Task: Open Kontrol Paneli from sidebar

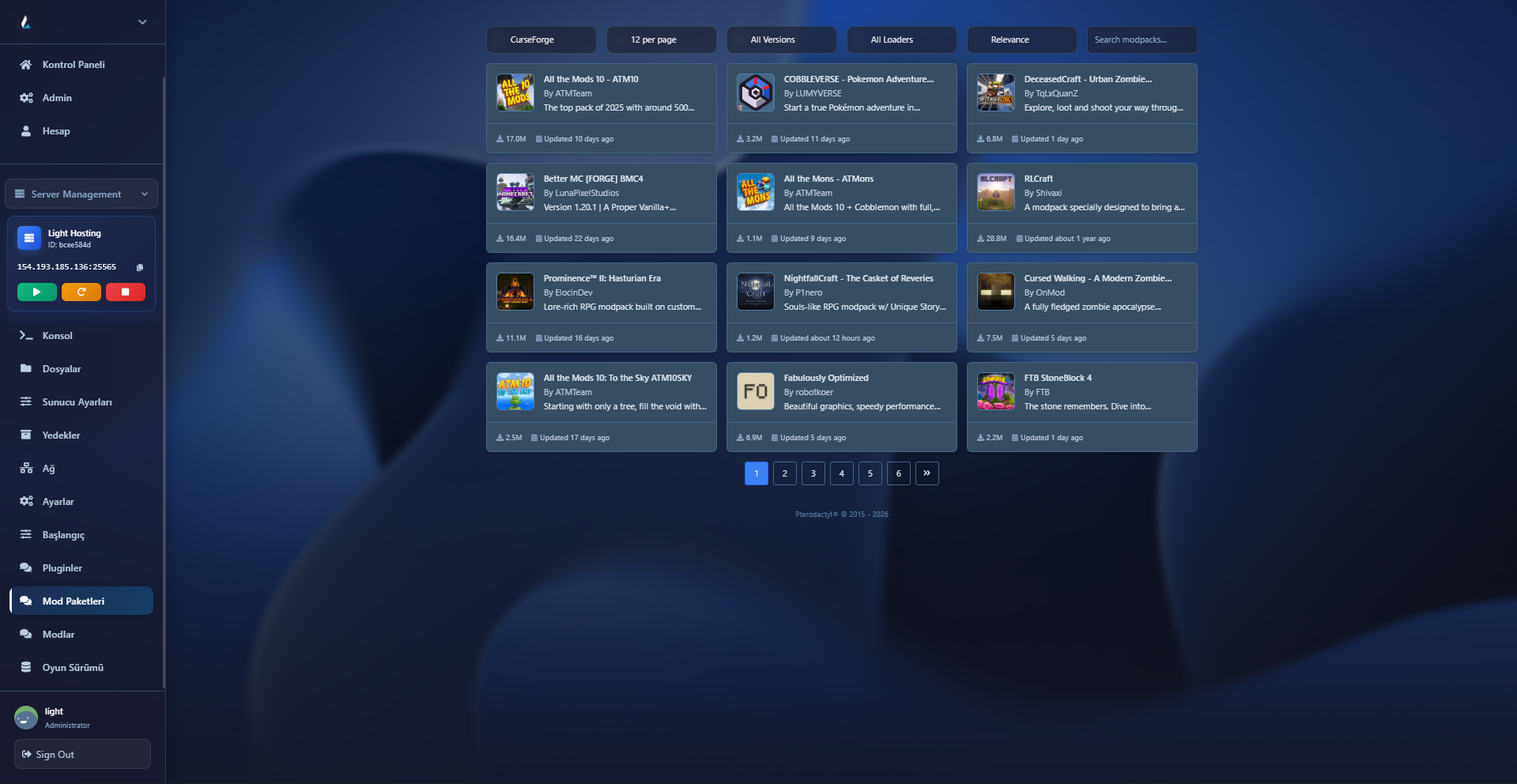Action: click(74, 65)
